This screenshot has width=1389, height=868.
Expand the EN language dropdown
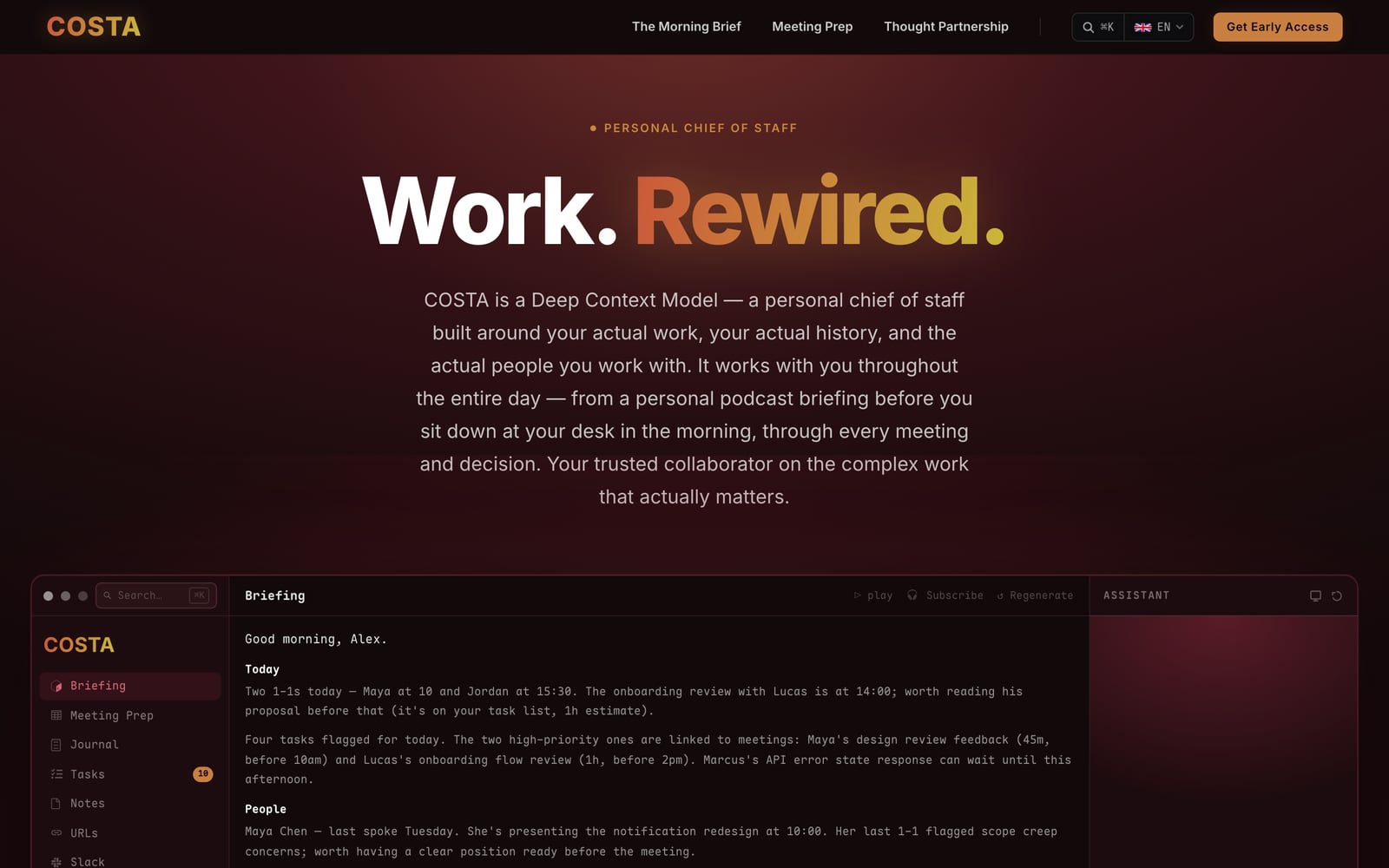(x=1159, y=27)
